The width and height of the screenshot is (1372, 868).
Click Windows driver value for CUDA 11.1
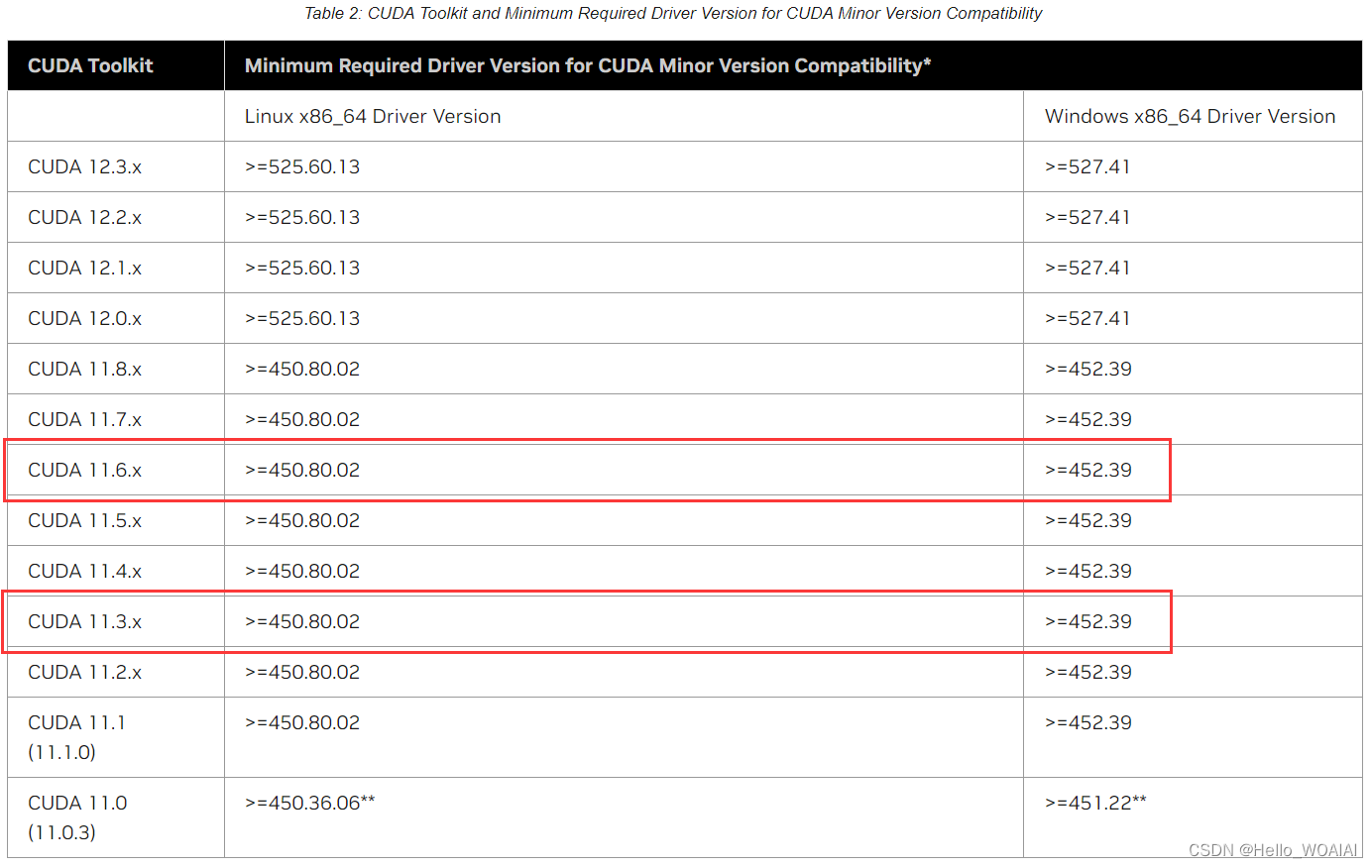coord(1088,723)
